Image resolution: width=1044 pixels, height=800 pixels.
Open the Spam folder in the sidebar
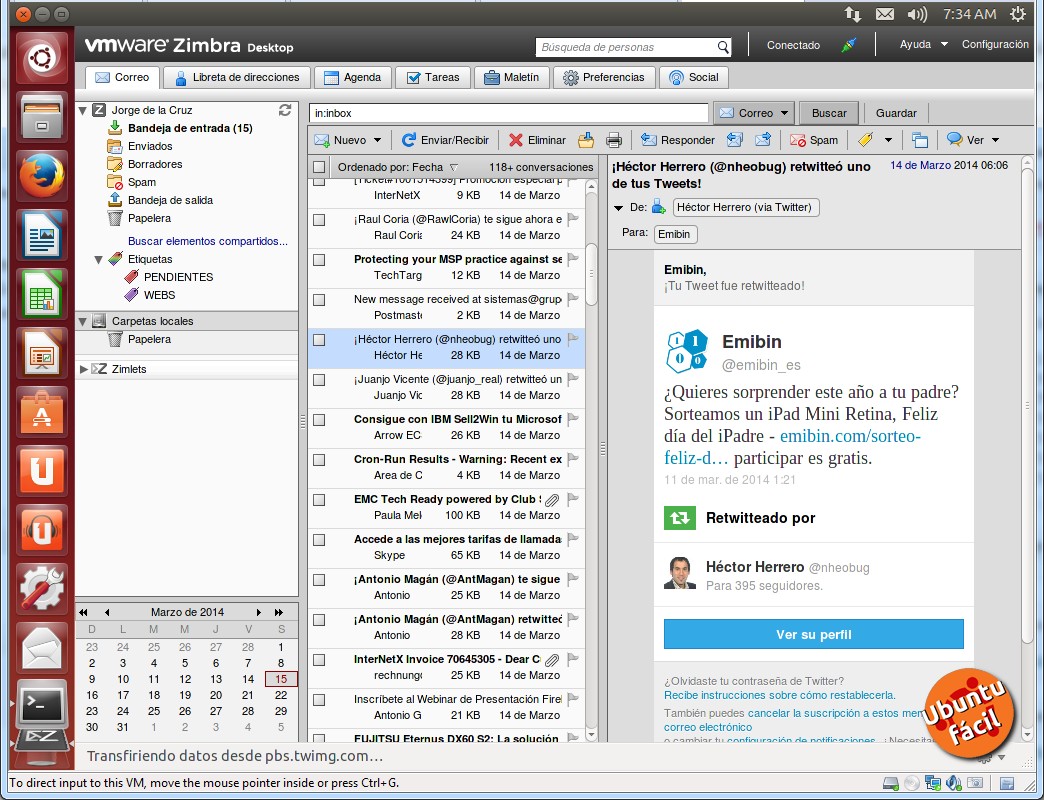141,182
